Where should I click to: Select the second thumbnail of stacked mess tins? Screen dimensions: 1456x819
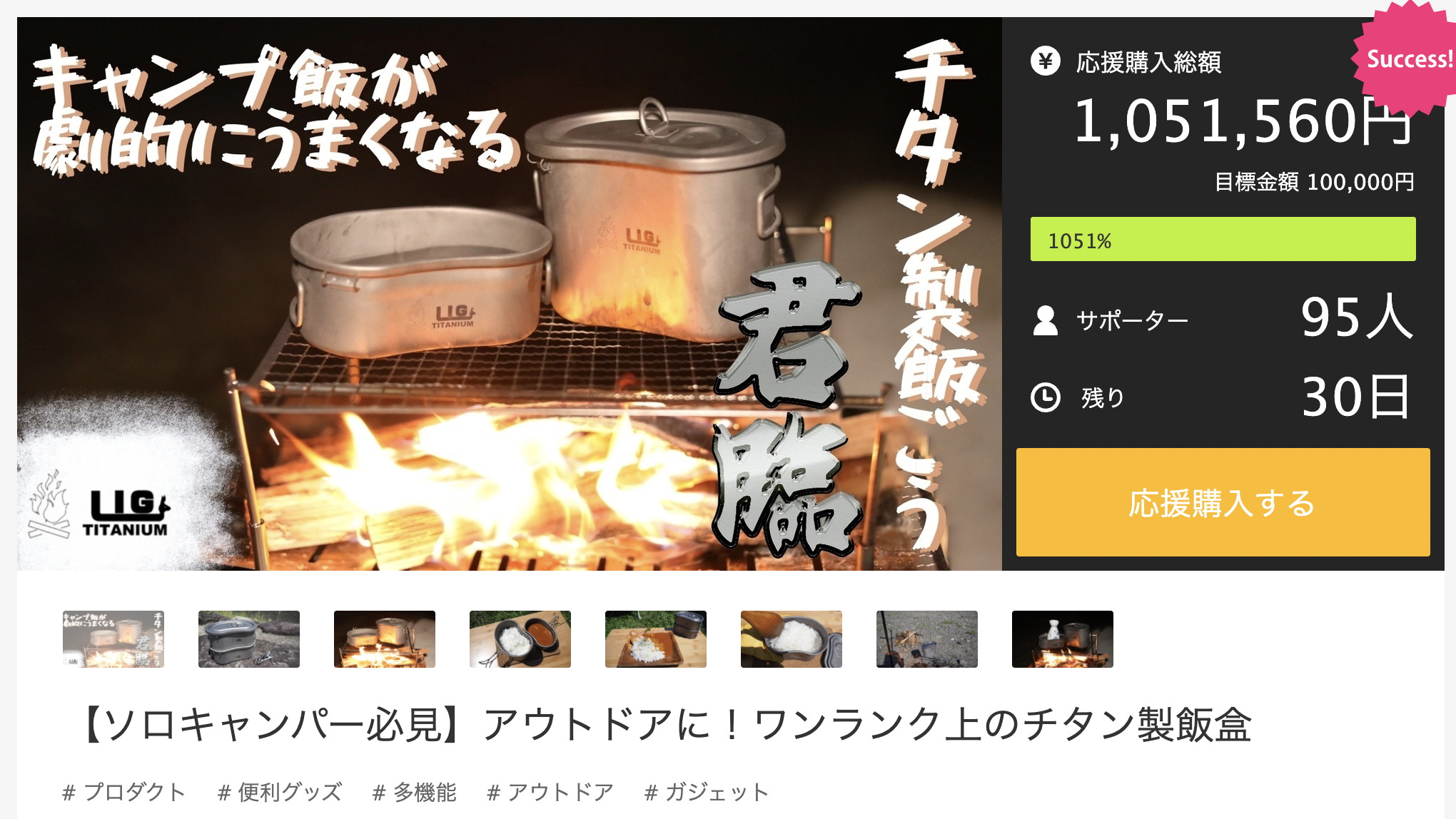pos(249,639)
